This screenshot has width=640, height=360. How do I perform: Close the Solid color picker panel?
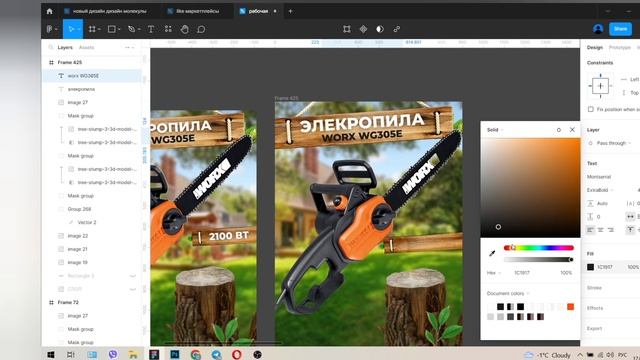click(572, 129)
